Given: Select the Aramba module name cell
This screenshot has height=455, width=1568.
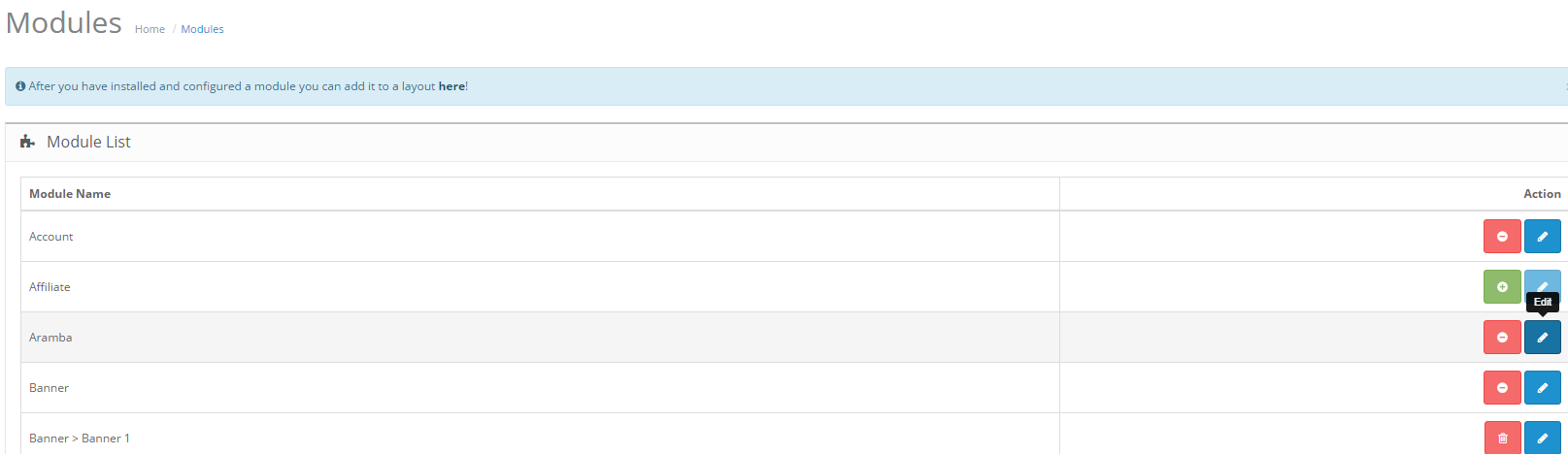Looking at the screenshot, I should 540,338.
